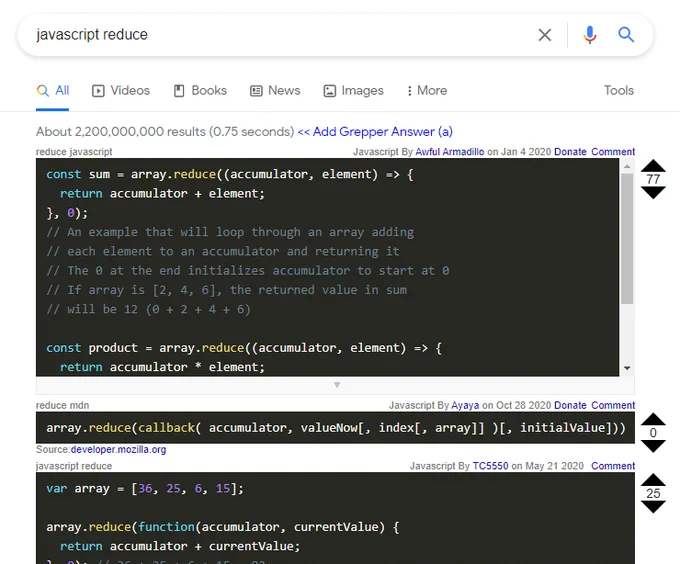Comment on the Awful Armadillo answer

[x=613, y=152]
